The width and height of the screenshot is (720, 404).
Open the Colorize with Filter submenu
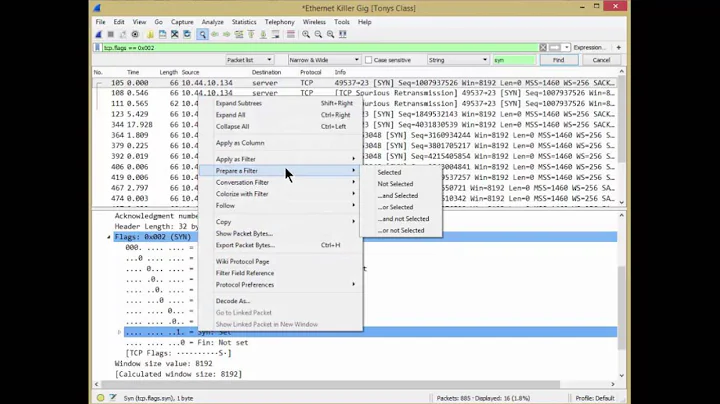coord(280,194)
